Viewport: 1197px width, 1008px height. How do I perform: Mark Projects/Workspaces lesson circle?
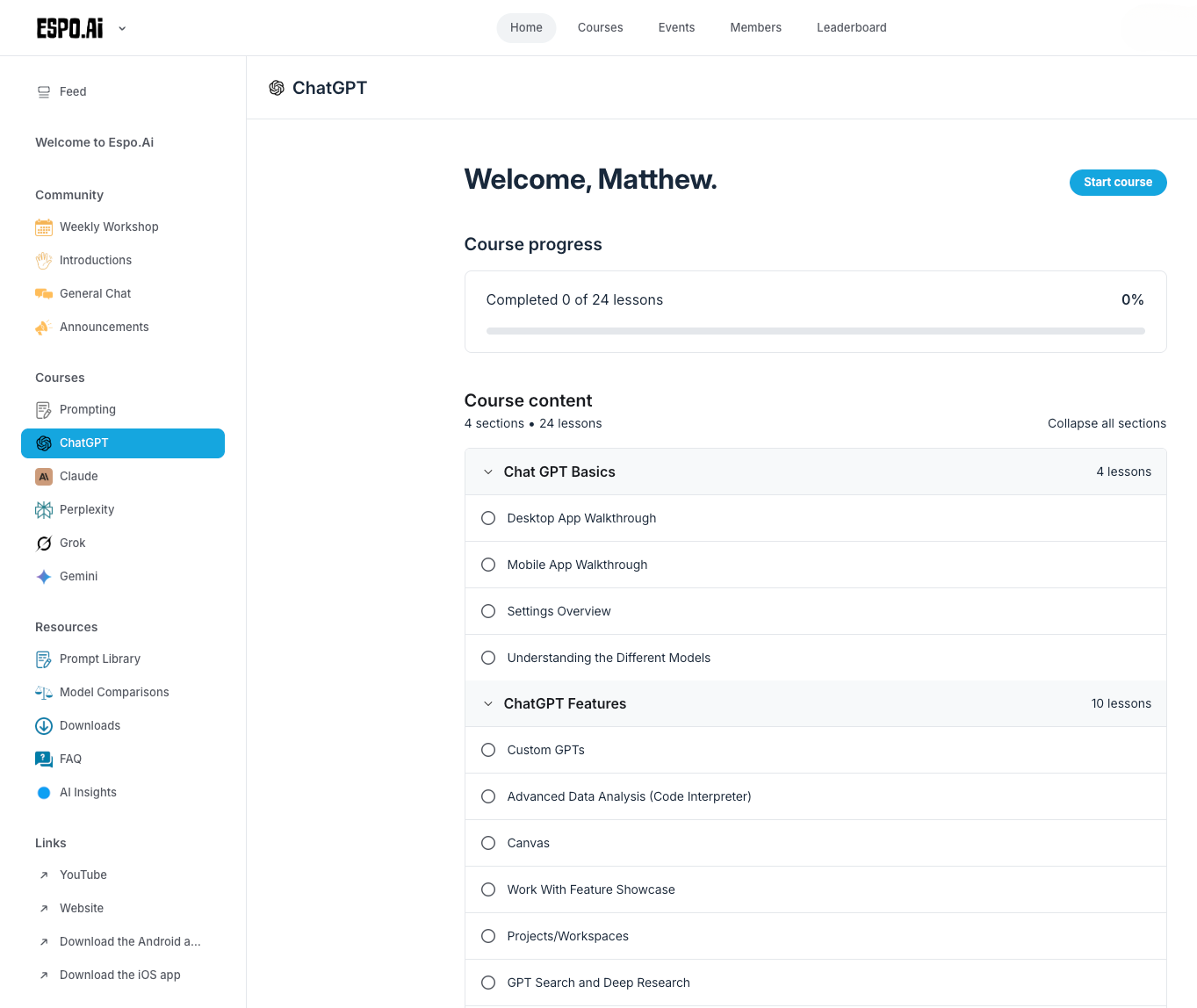488,936
